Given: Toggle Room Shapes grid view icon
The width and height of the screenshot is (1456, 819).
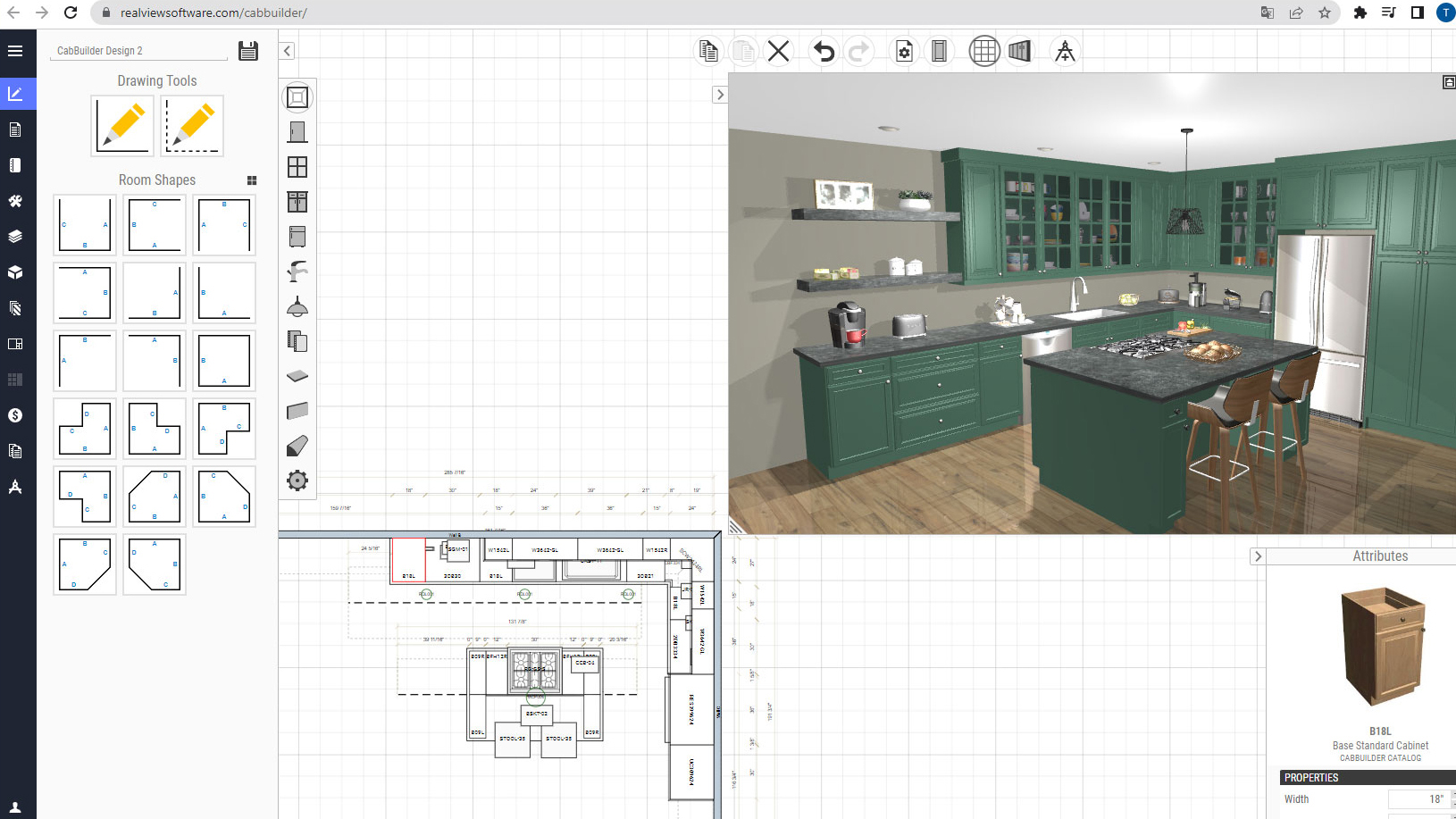Looking at the screenshot, I should click(x=252, y=180).
